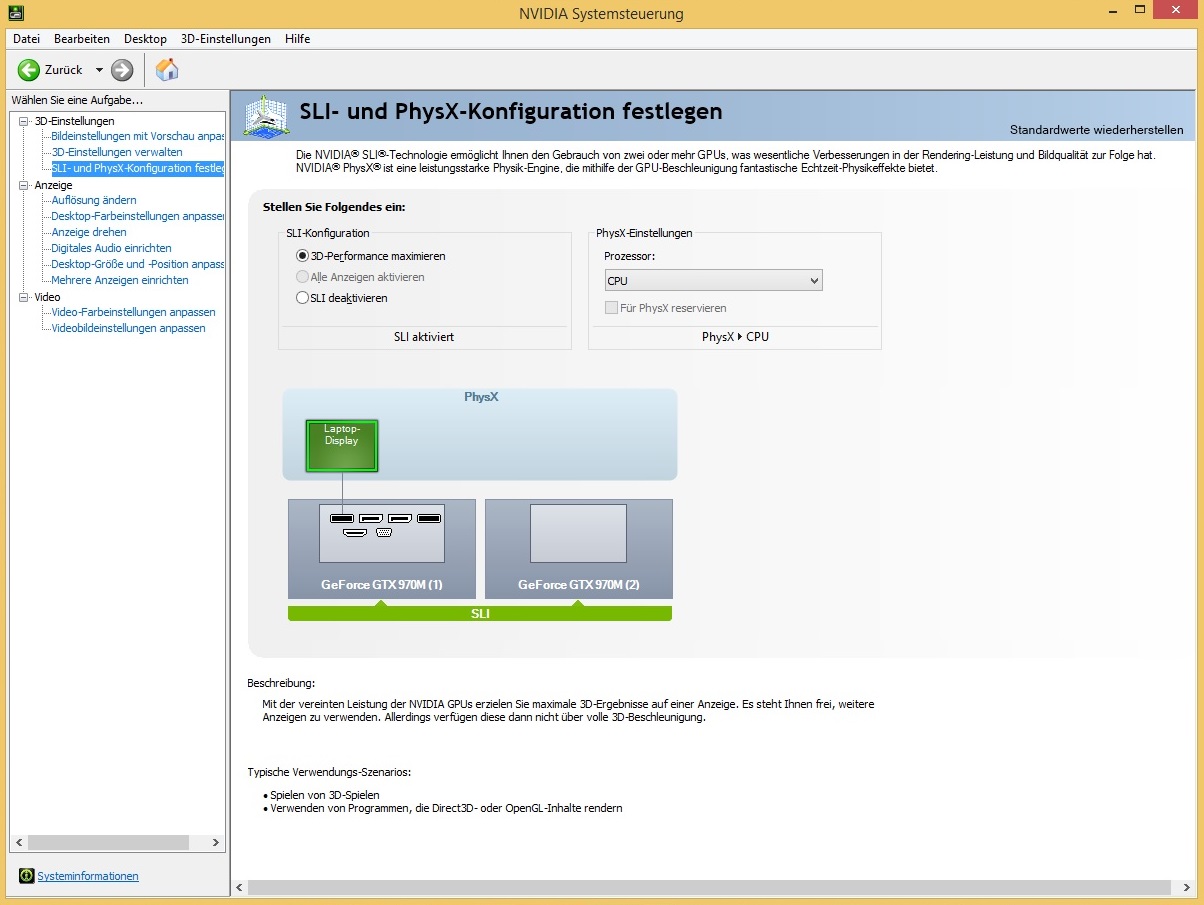The width and height of the screenshot is (1204, 905).
Task: Click the main panel scrollbar right arrow
Action: 1188,887
